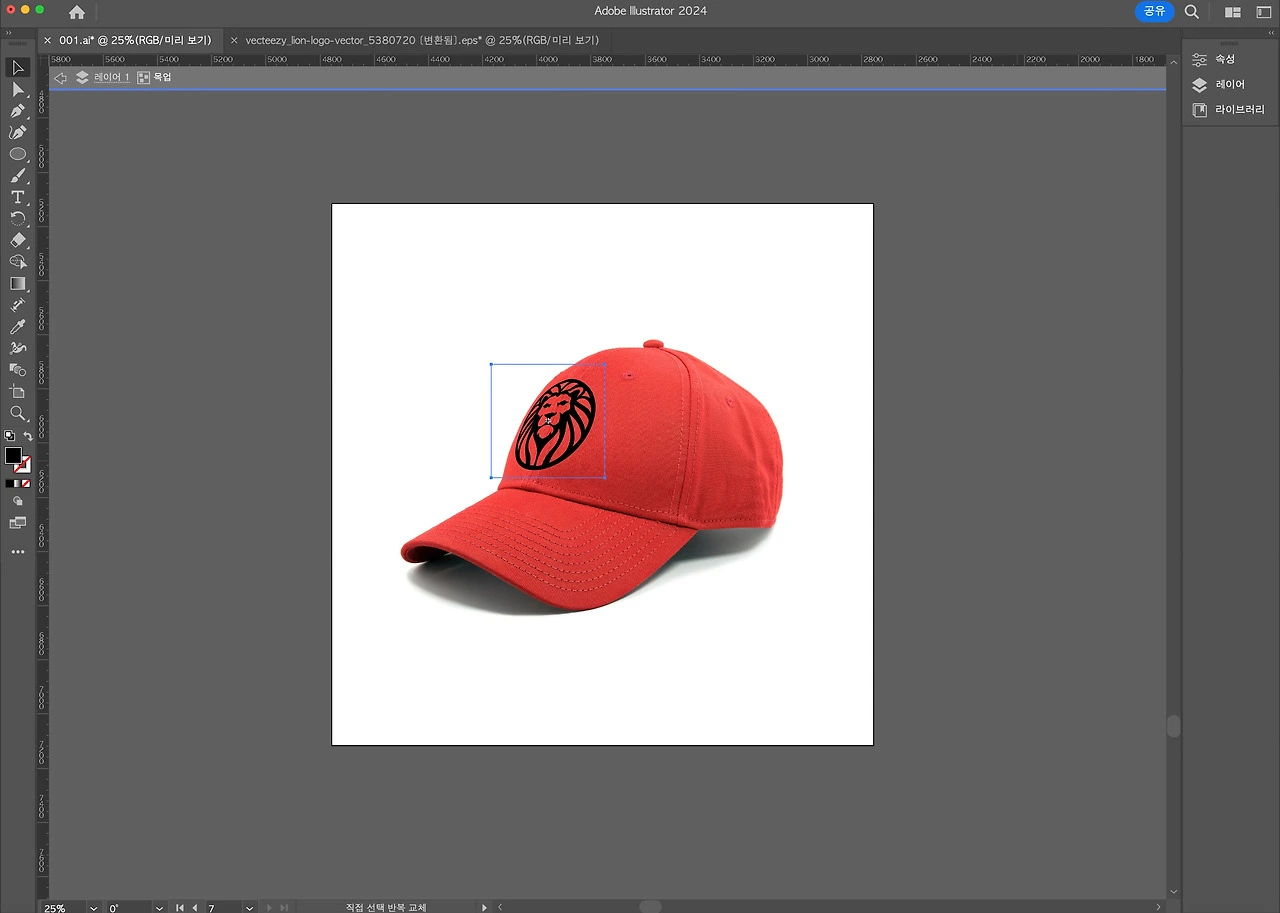The height and width of the screenshot is (913, 1280).
Task: Go to Illustrator home screen
Action: pos(77,12)
